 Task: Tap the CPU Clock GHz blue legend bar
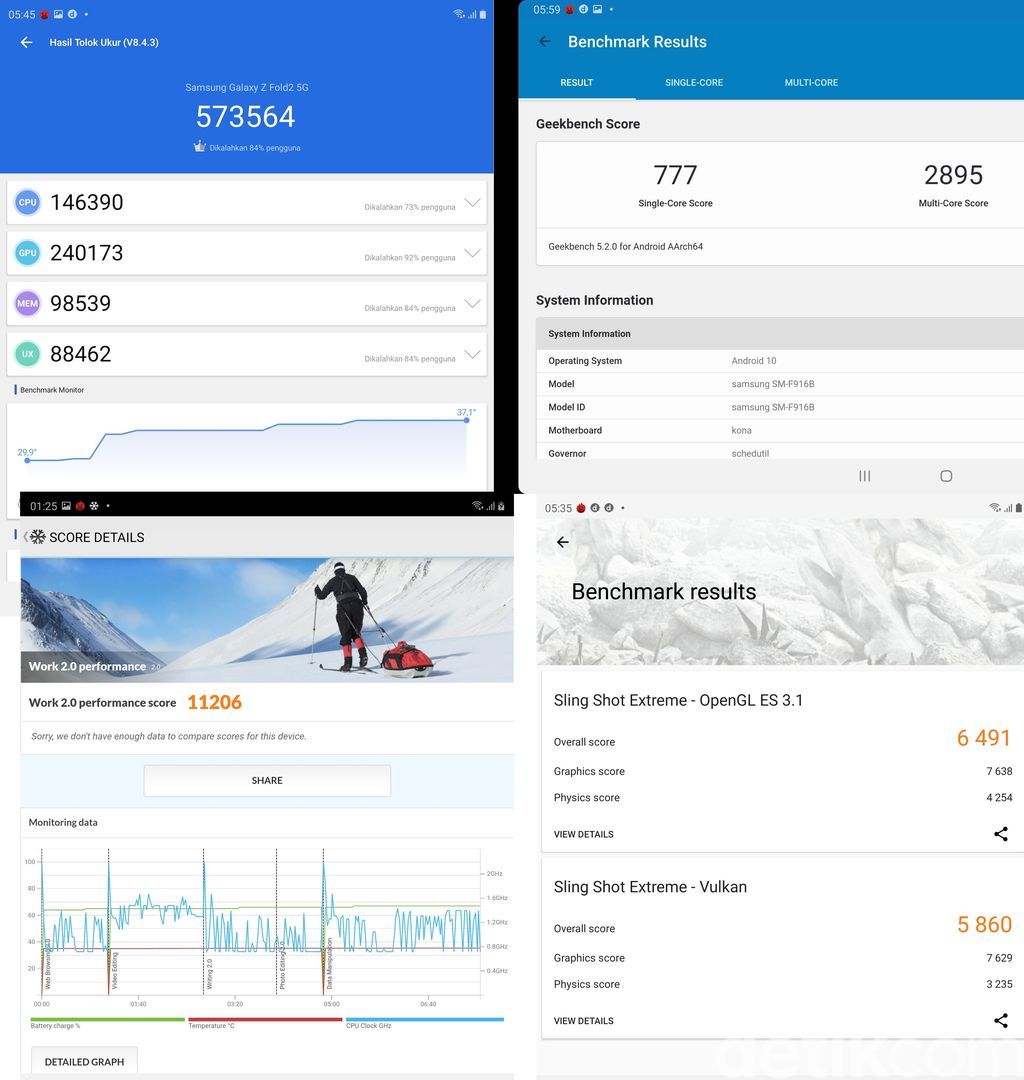[x=425, y=1019]
